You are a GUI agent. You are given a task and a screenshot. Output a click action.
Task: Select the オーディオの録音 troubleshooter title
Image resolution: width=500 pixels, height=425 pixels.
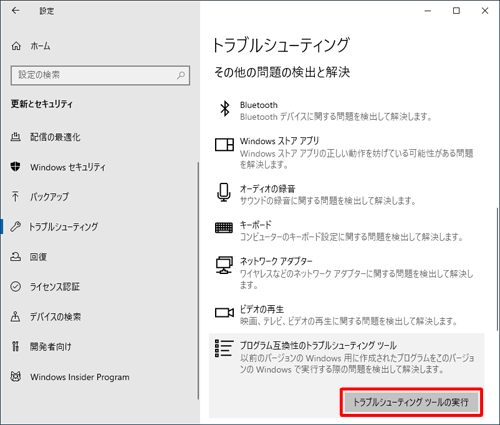coord(268,189)
